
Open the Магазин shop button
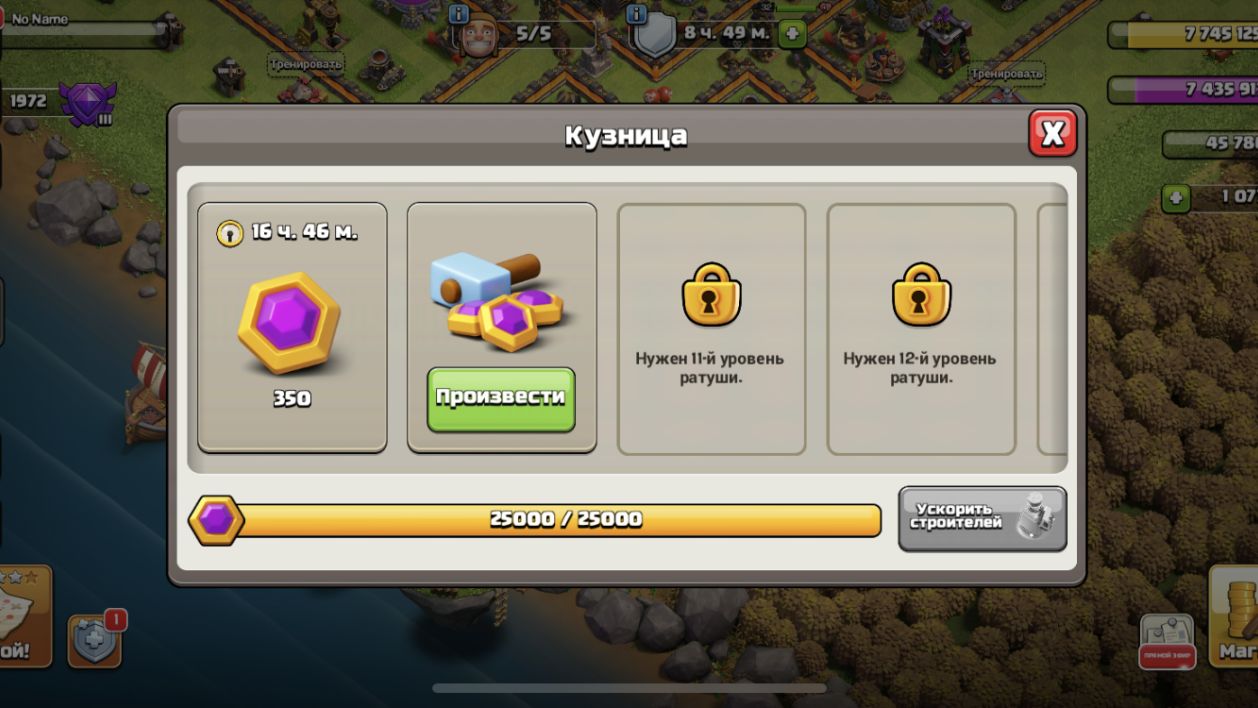(1234, 618)
